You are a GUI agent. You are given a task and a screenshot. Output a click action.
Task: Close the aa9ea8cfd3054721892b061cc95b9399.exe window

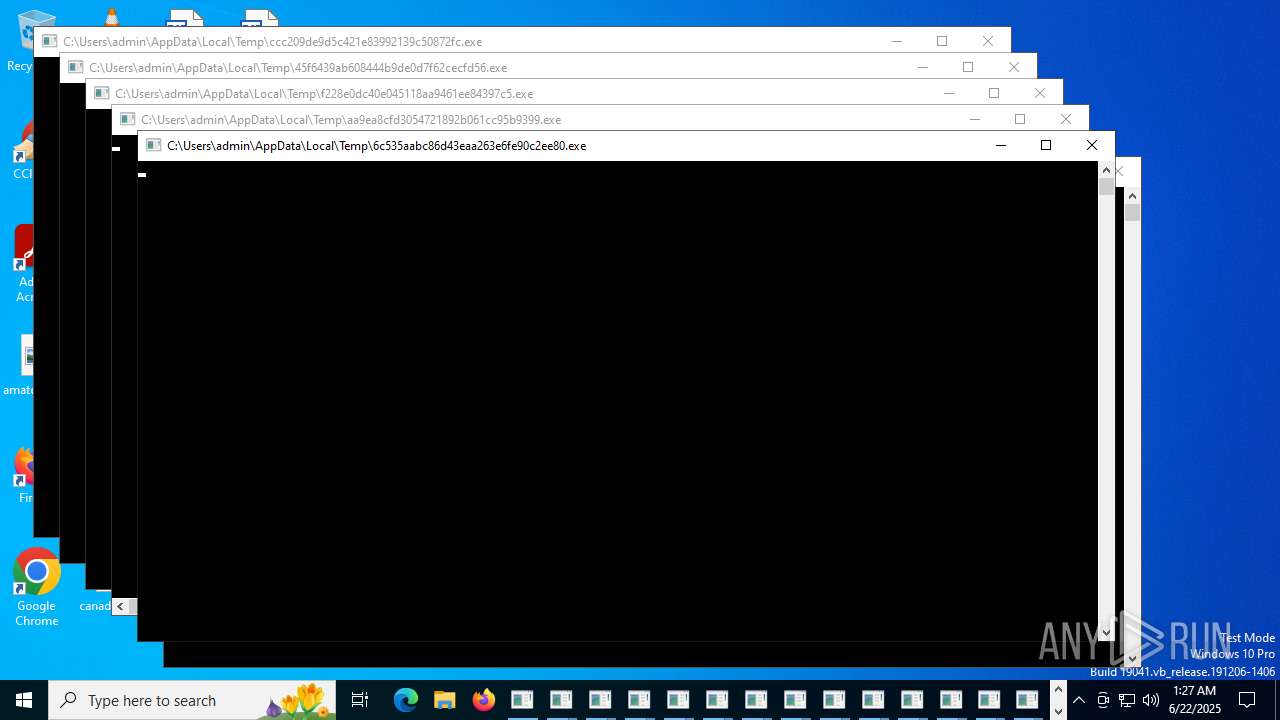(x=1066, y=119)
